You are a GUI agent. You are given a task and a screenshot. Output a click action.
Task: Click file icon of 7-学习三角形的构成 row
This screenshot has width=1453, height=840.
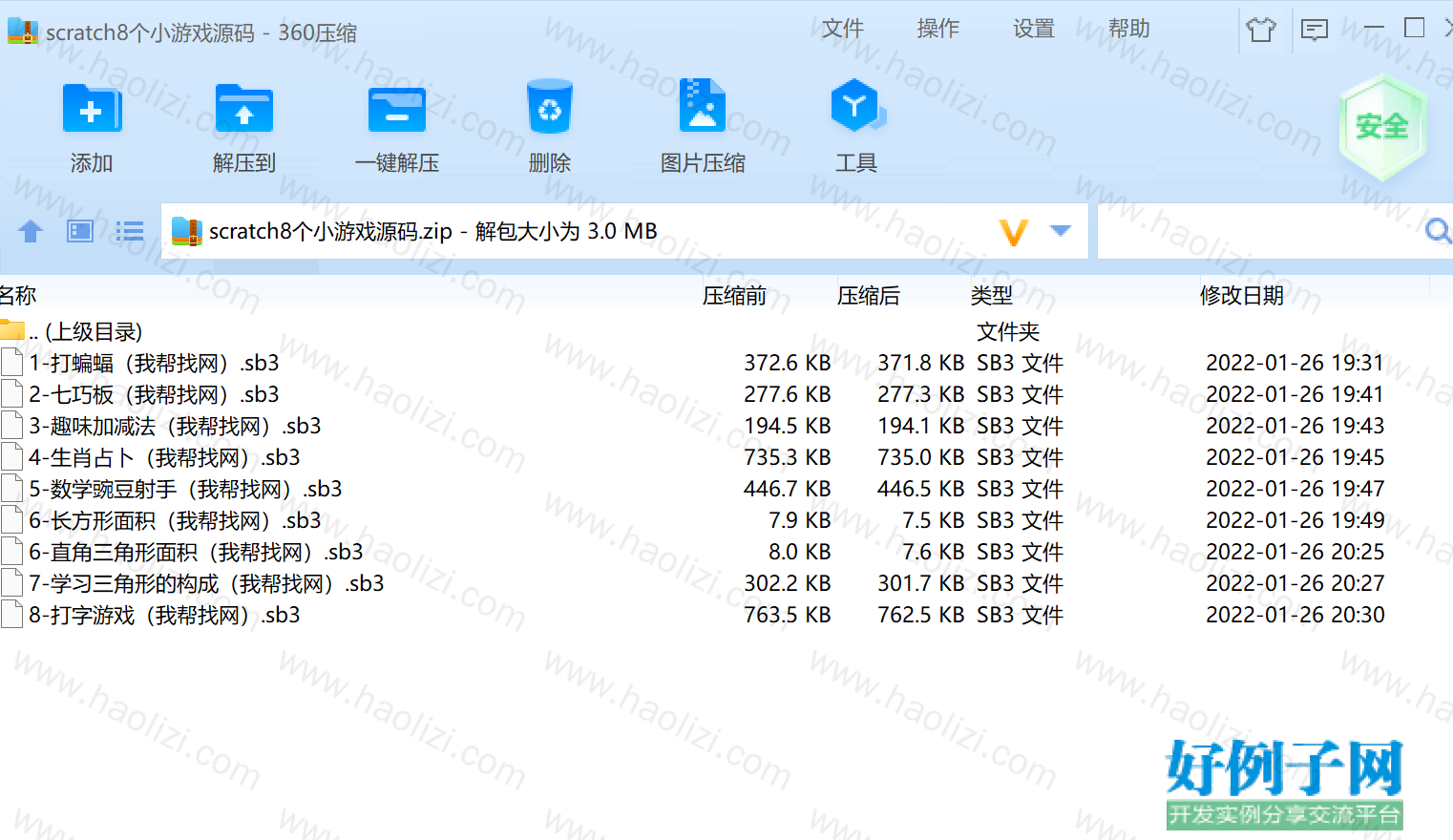(12, 583)
